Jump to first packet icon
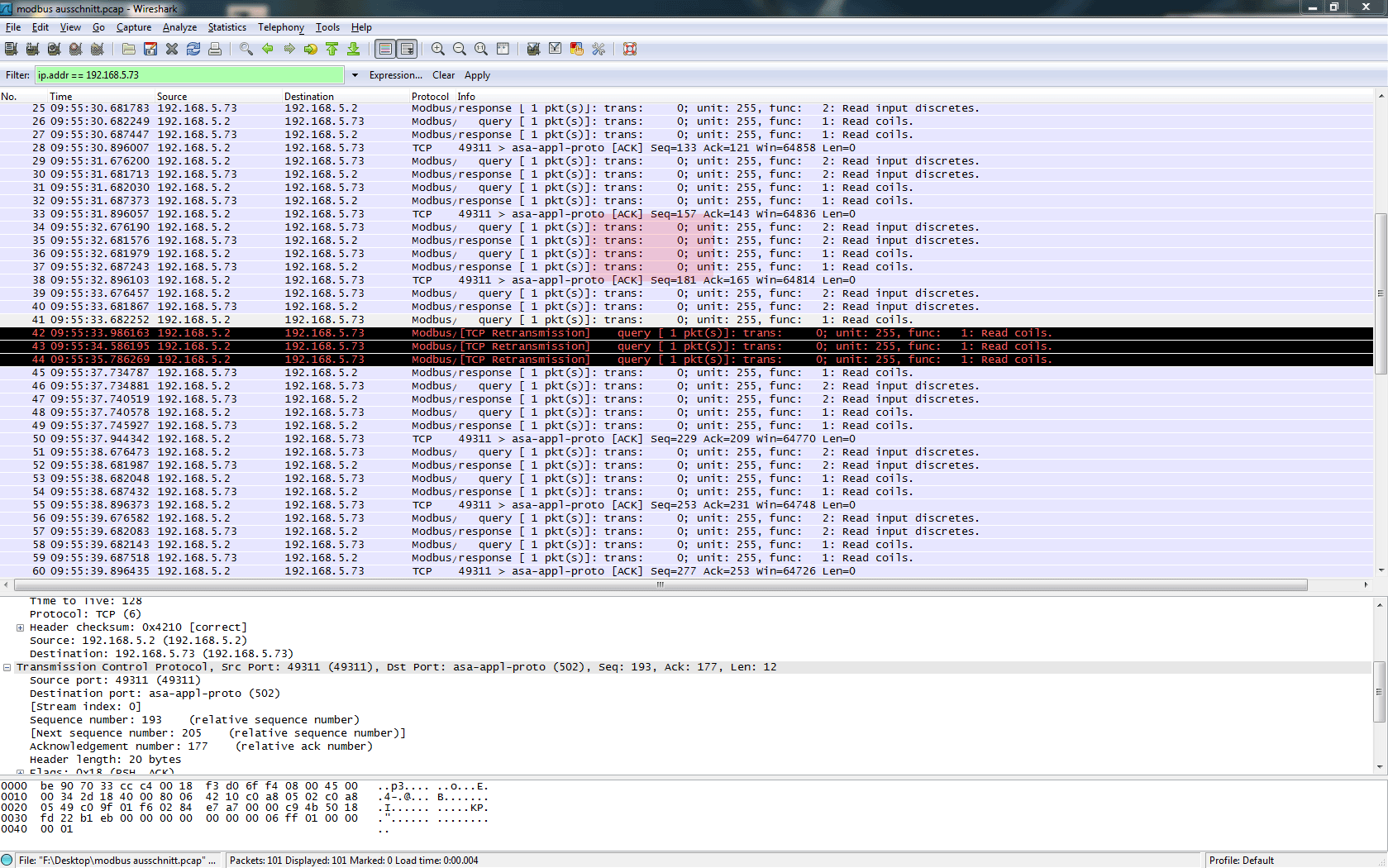Viewport: 1388px width, 868px height. 332,49
